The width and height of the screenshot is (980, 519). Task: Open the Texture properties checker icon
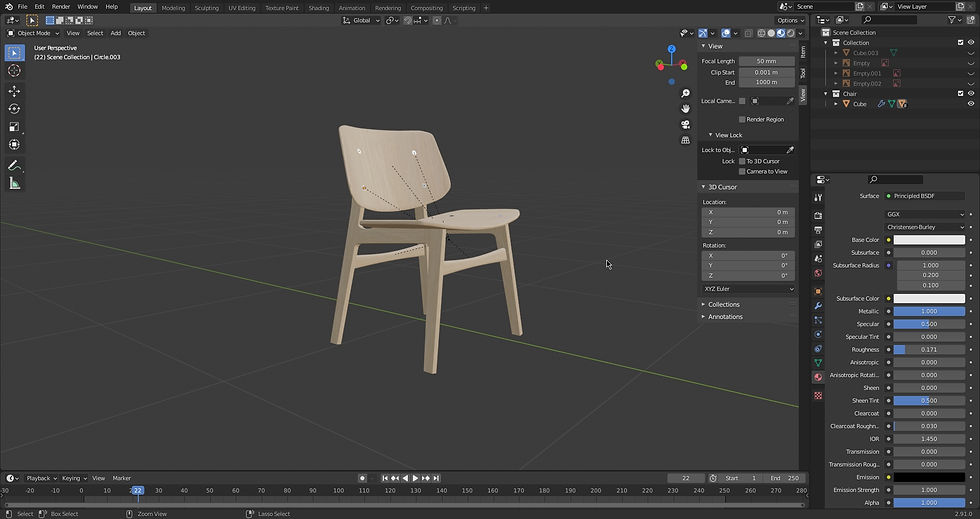818,395
